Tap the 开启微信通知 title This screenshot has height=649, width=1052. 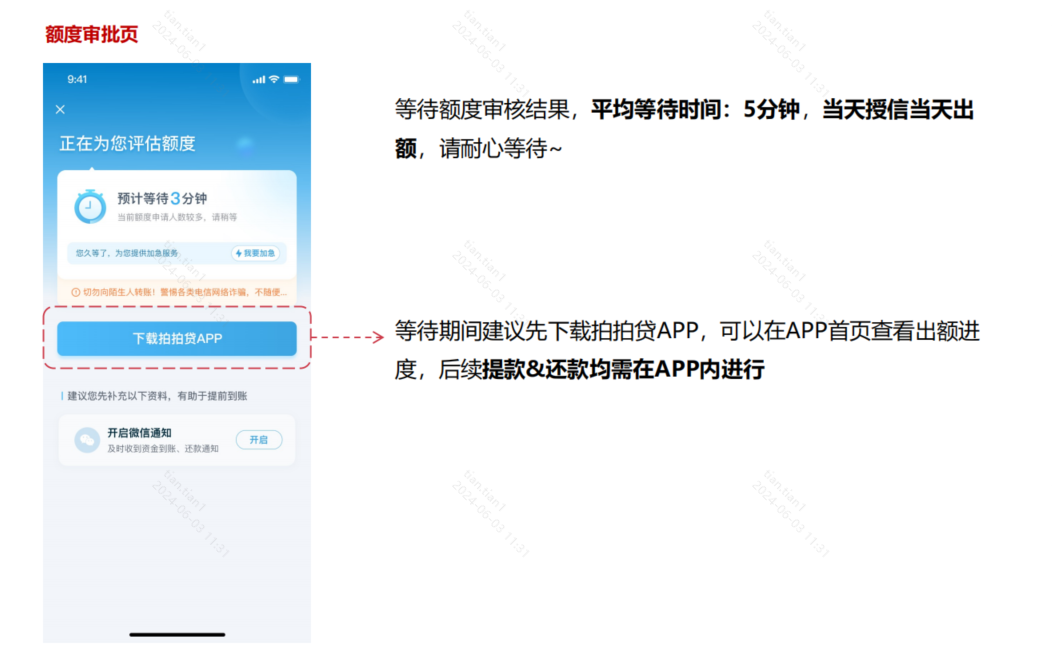pos(140,433)
